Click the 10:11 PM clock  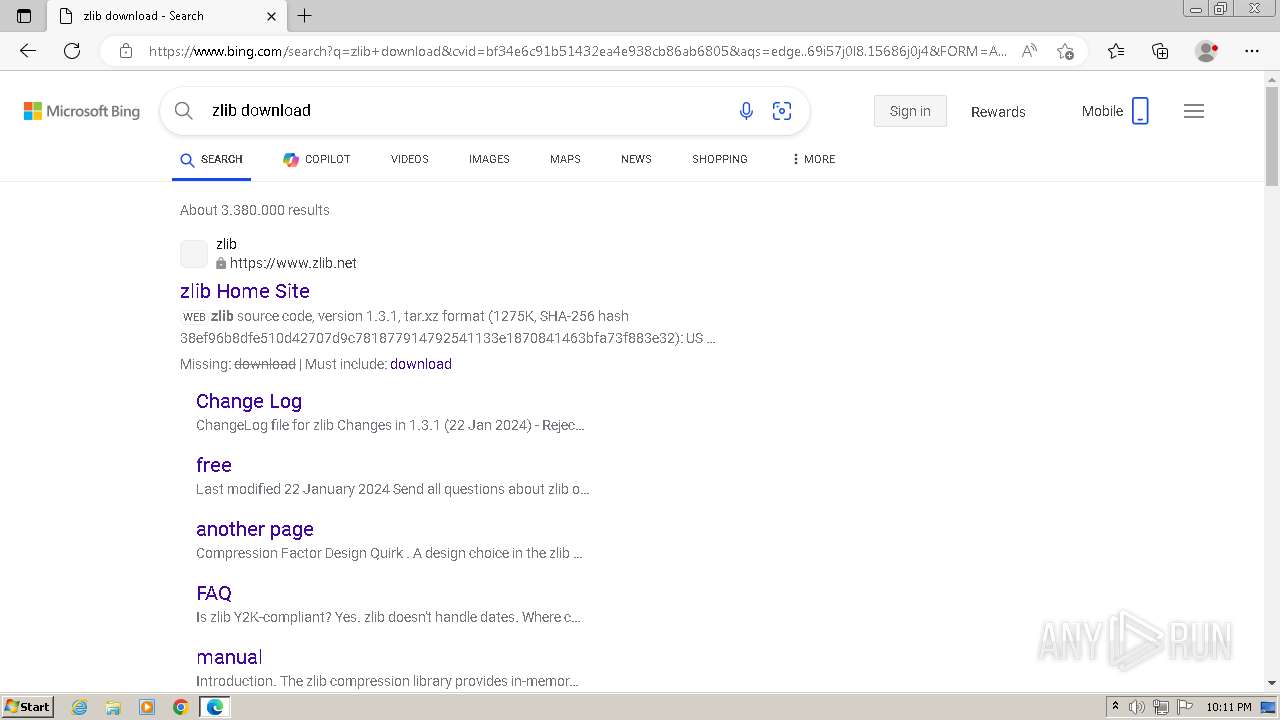click(x=1229, y=707)
